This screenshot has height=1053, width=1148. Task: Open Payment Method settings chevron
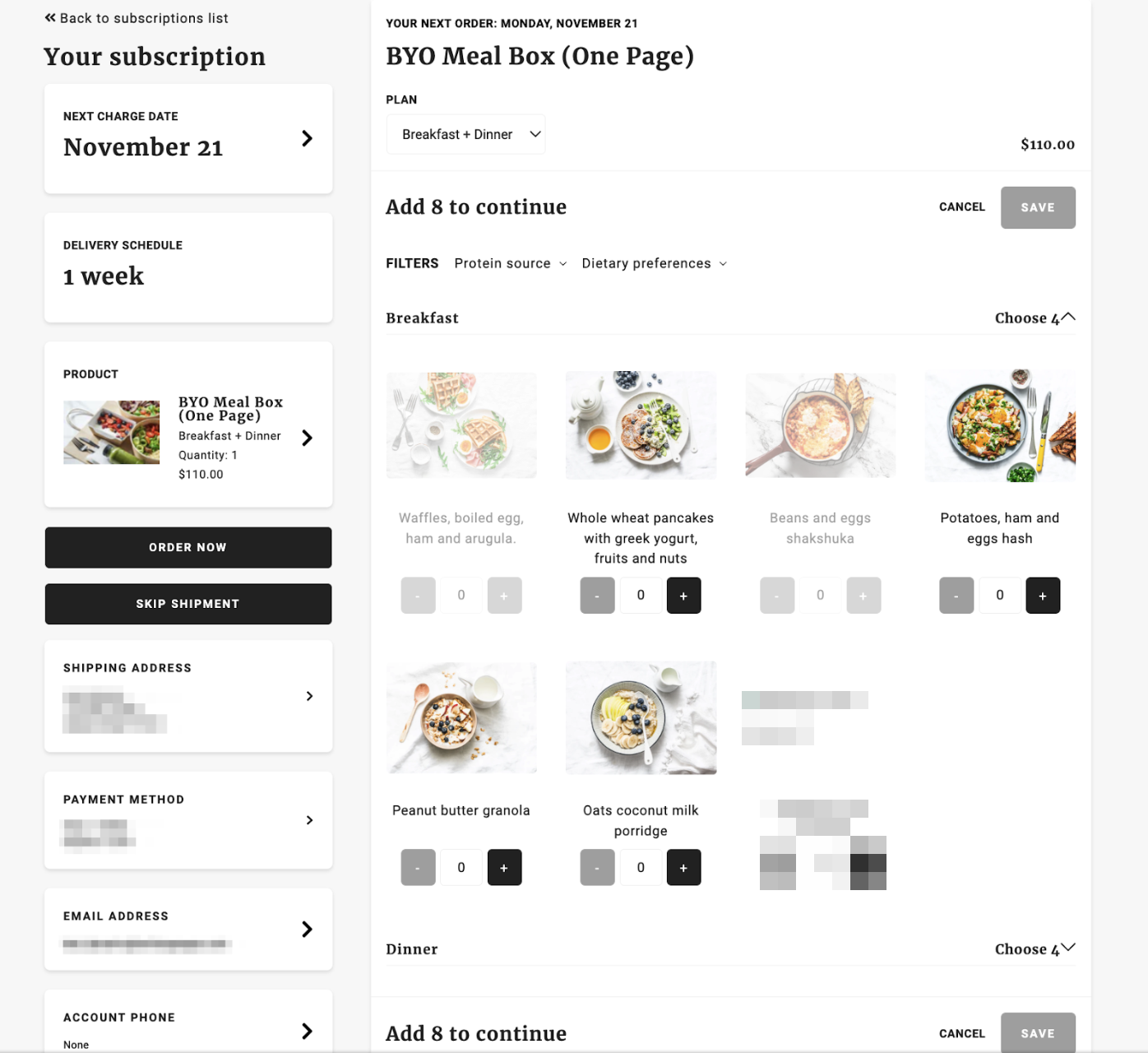tap(309, 819)
